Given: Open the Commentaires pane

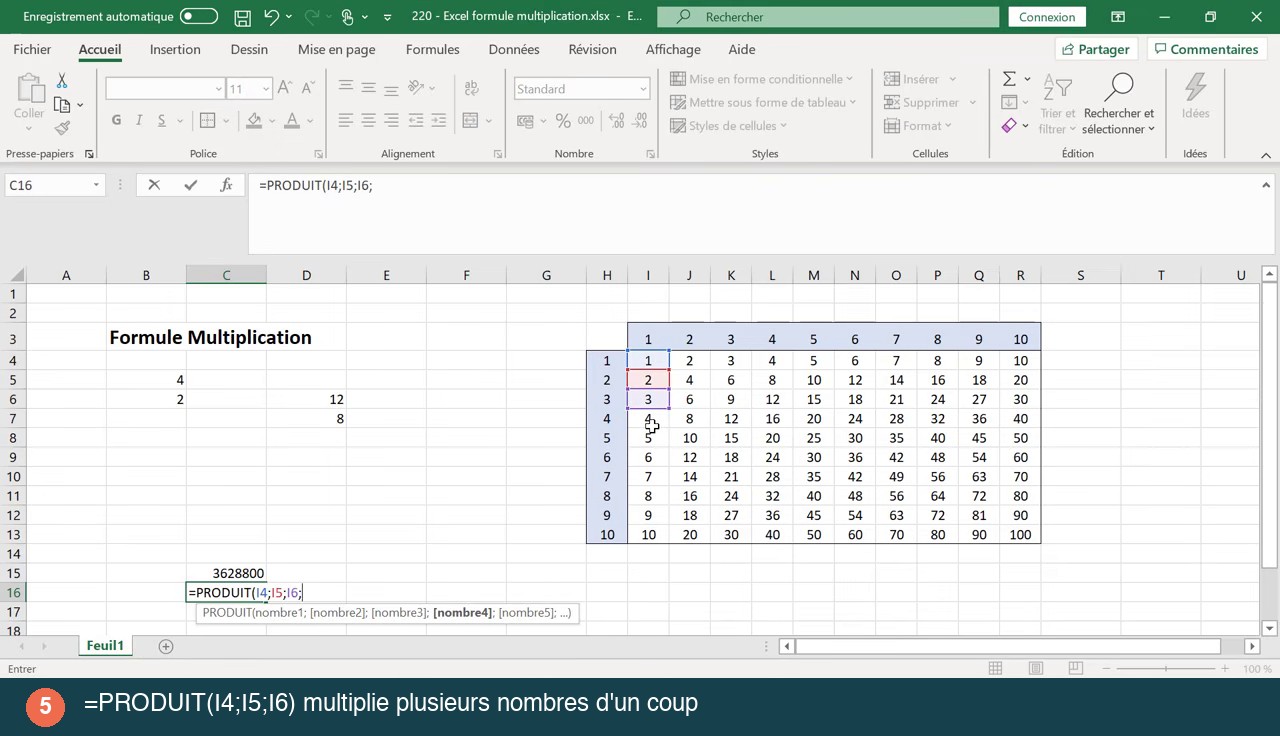Looking at the screenshot, I should (x=1205, y=49).
